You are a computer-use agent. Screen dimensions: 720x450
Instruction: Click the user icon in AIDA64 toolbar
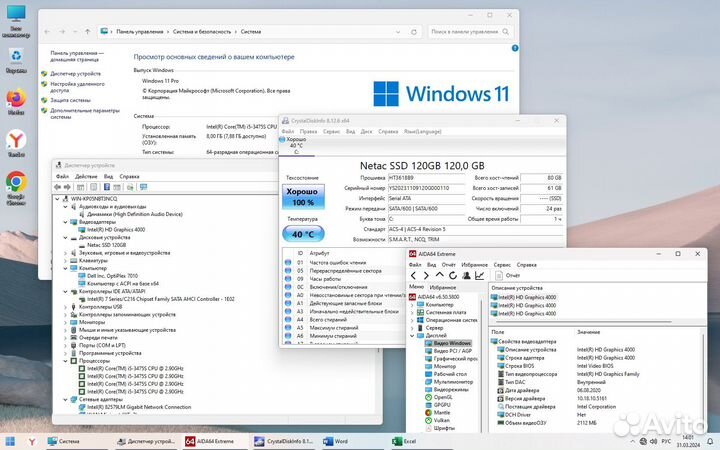tap(466, 276)
